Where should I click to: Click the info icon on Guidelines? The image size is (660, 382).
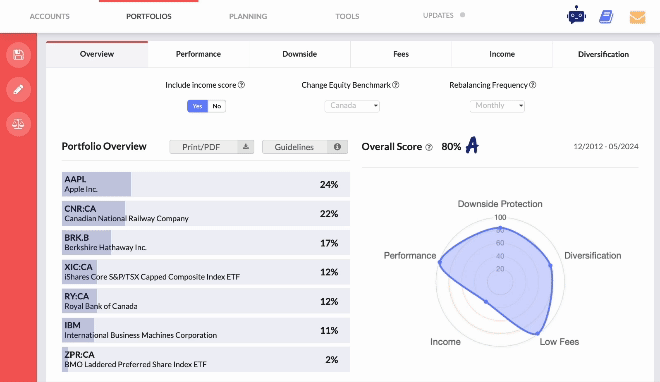pyautogui.click(x=337, y=147)
